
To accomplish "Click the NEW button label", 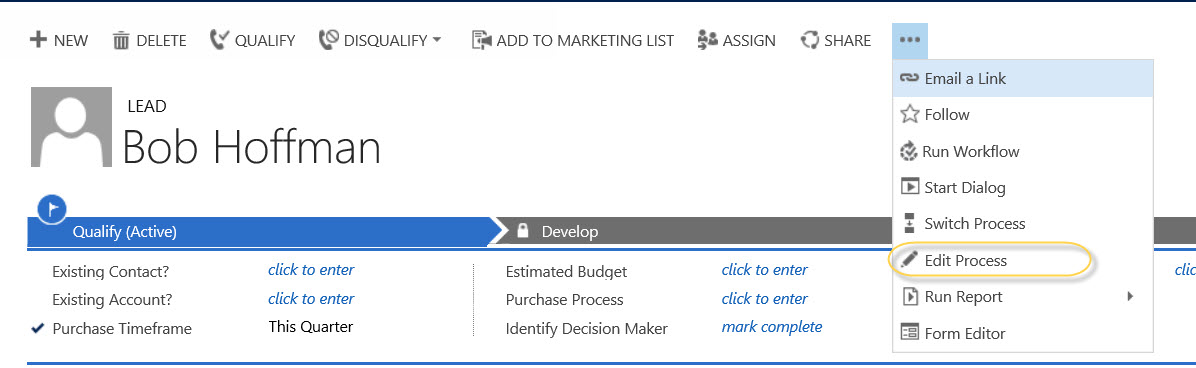I will coord(71,40).
